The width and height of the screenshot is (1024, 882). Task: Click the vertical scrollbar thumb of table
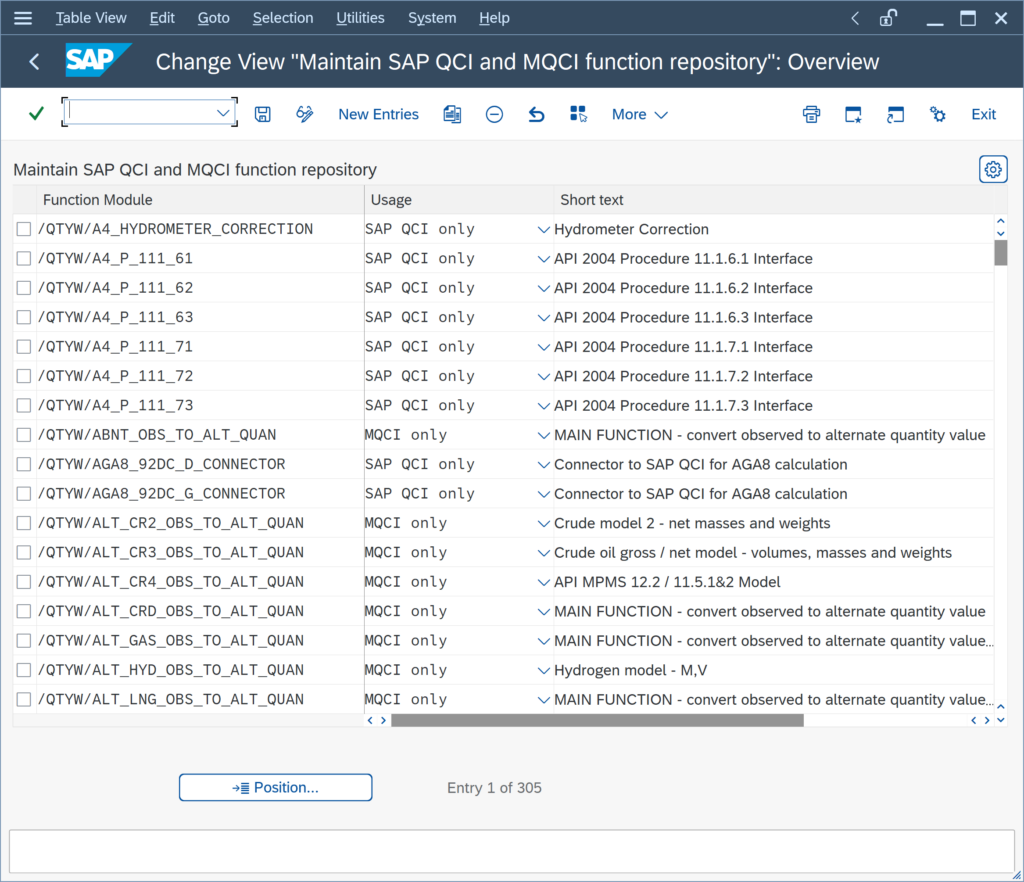(1000, 253)
